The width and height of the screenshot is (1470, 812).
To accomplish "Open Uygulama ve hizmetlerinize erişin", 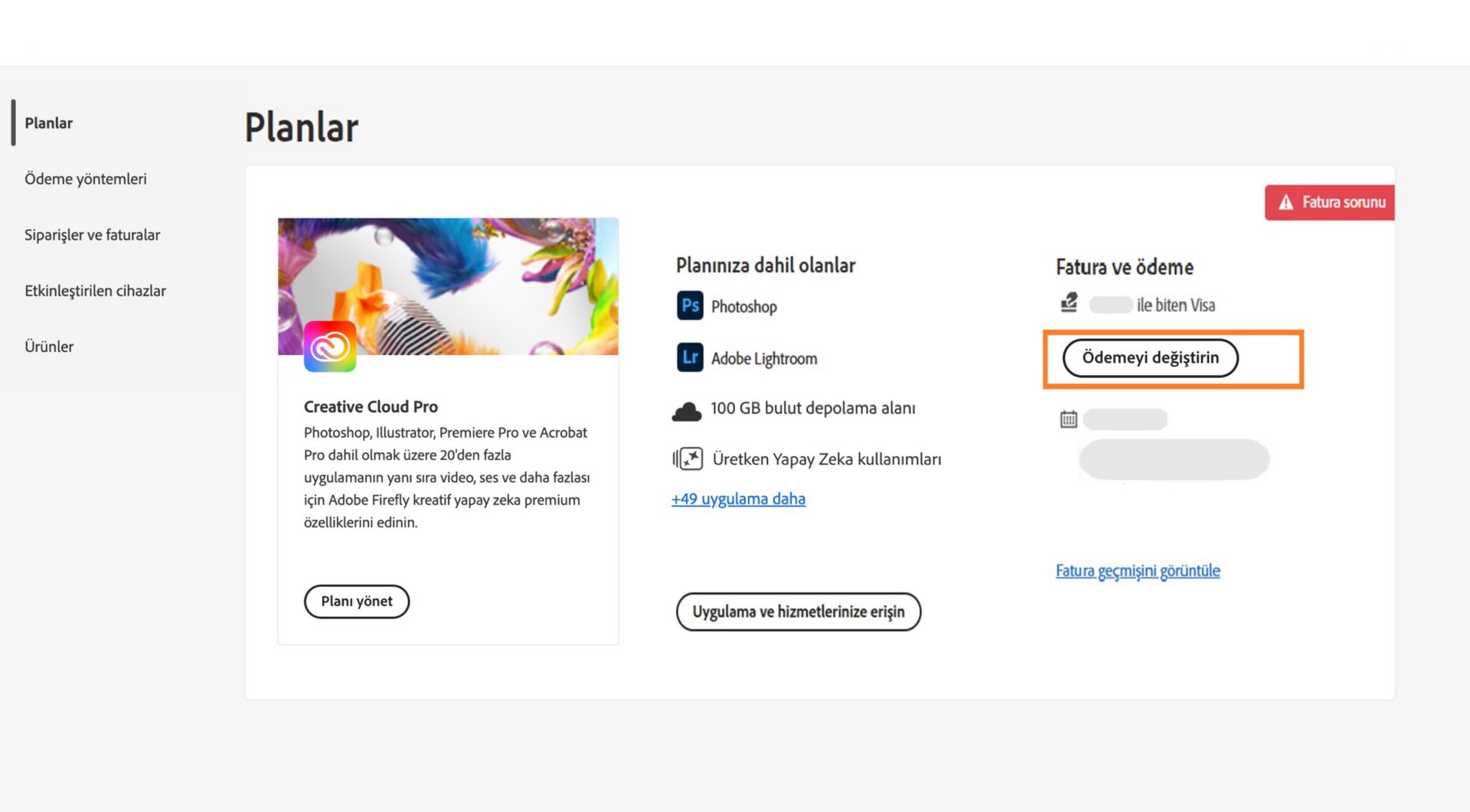I will coord(799,611).
